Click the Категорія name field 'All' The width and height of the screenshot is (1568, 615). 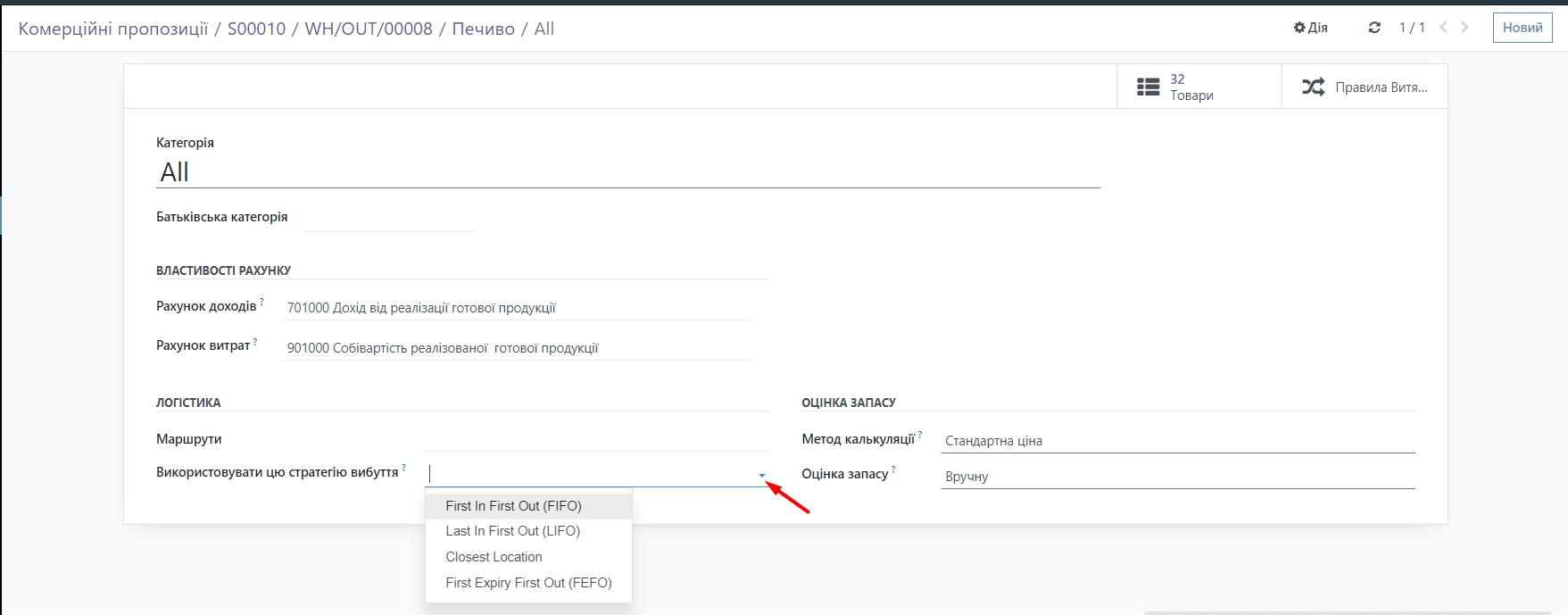pos(626,172)
